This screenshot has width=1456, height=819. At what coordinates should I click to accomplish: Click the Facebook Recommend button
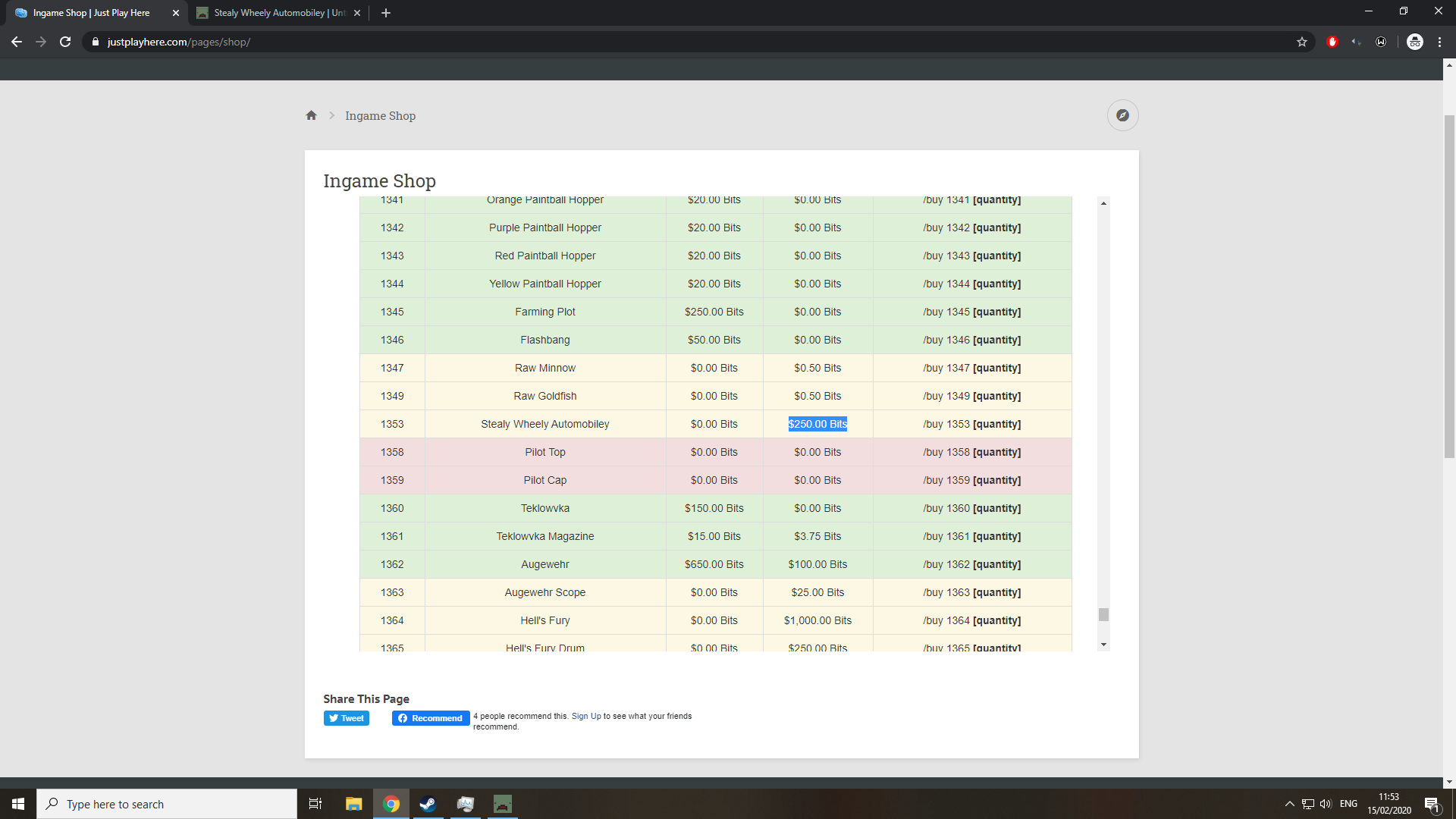coord(431,718)
